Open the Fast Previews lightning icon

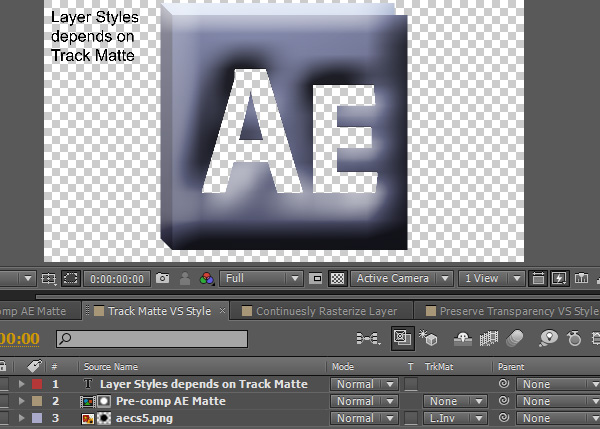click(559, 279)
